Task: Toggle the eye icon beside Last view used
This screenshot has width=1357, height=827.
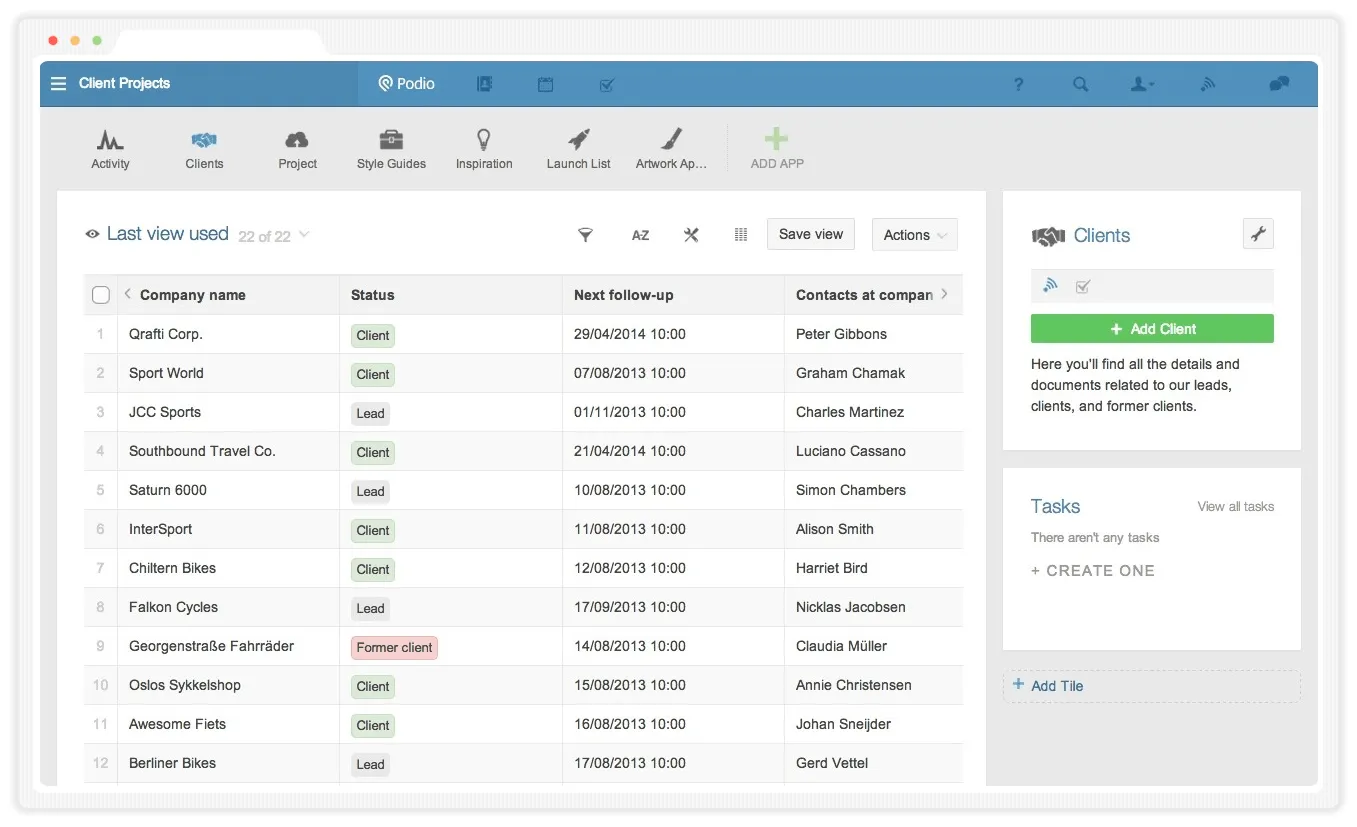Action: point(92,234)
